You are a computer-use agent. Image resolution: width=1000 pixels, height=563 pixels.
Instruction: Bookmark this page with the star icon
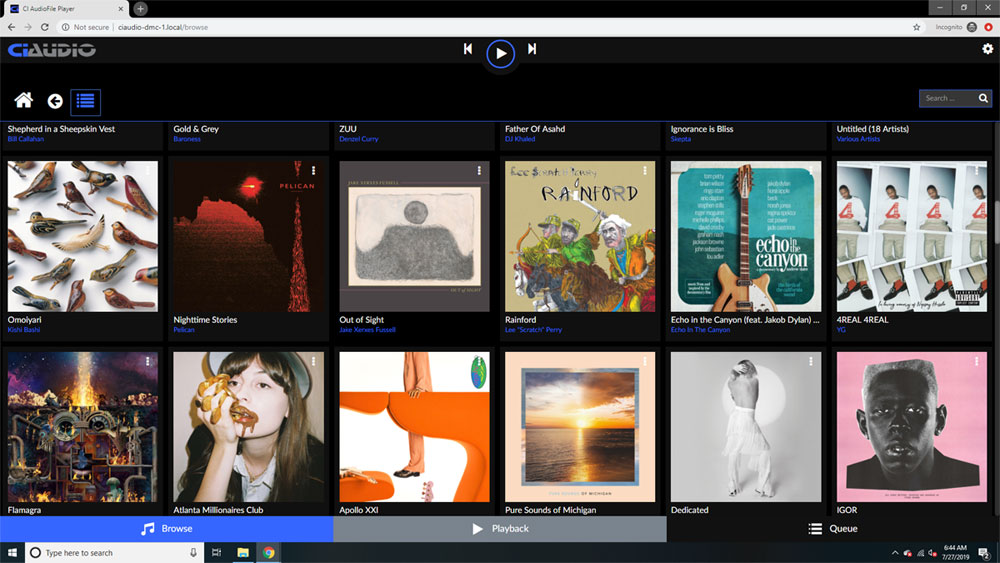tap(916, 27)
